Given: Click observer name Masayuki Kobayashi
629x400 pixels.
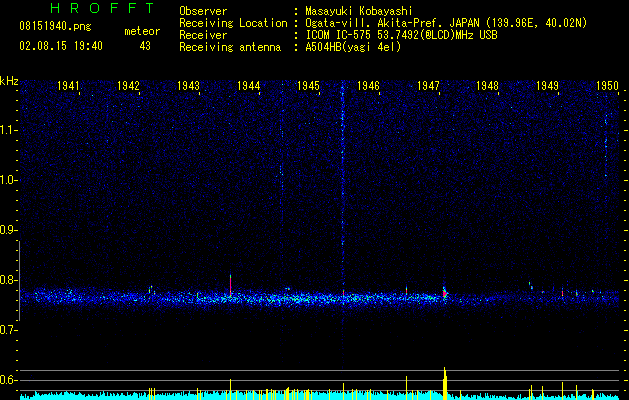Looking at the screenshot, I should 359,11.
